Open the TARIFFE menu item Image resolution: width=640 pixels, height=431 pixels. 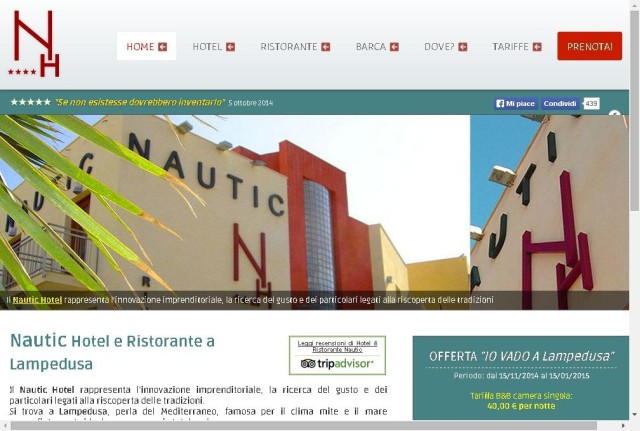click(x=517, y=47)
